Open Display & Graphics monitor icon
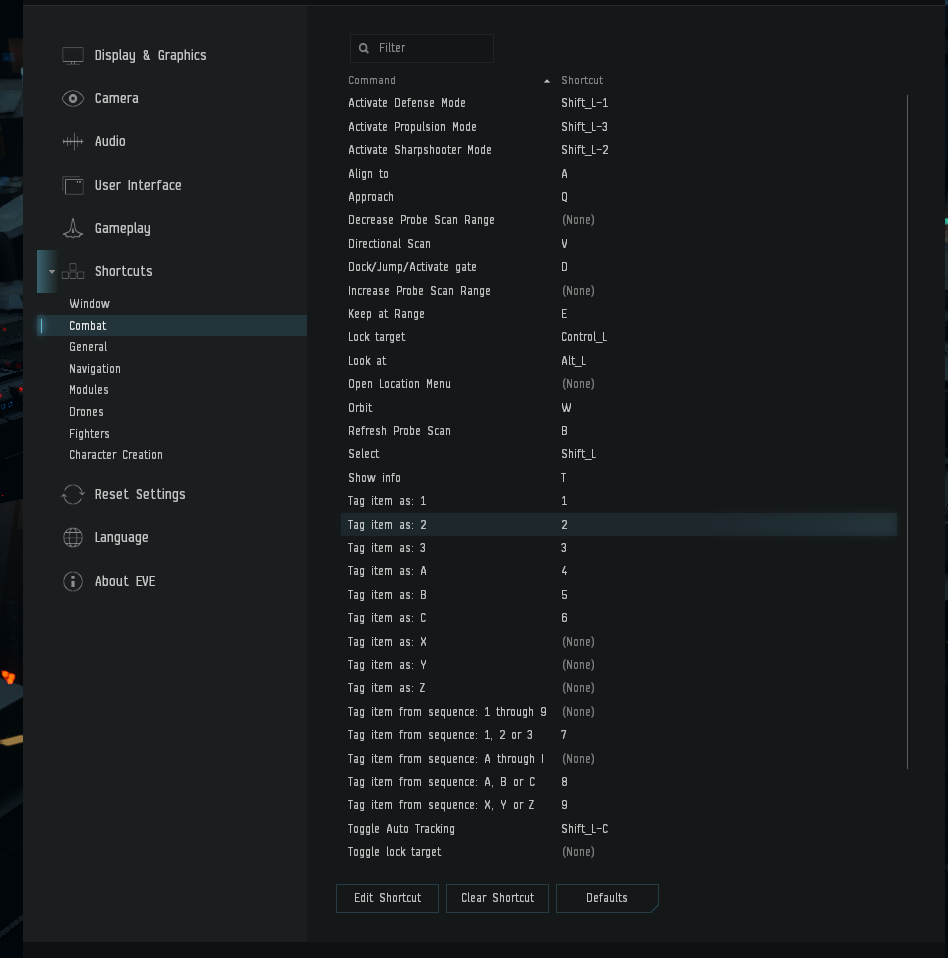The height and width of the screenshot is (958, 948). (73, 56)
